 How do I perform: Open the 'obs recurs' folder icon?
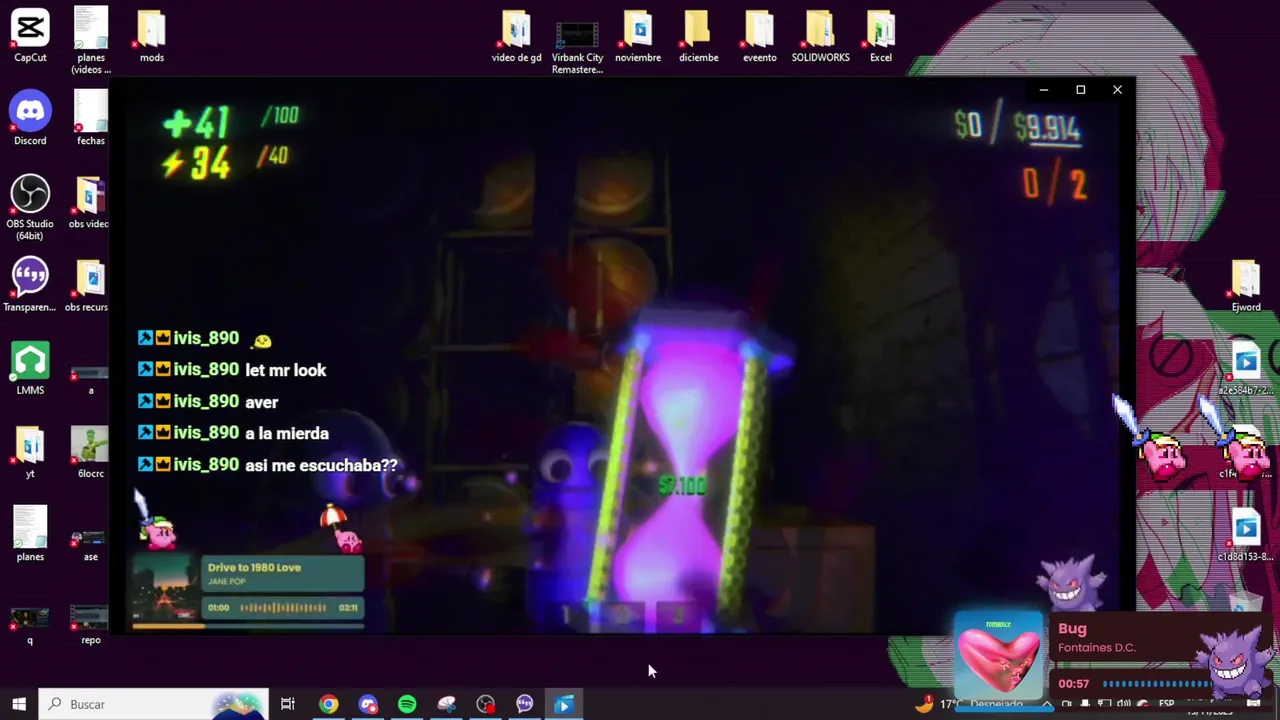pos(89,285)
